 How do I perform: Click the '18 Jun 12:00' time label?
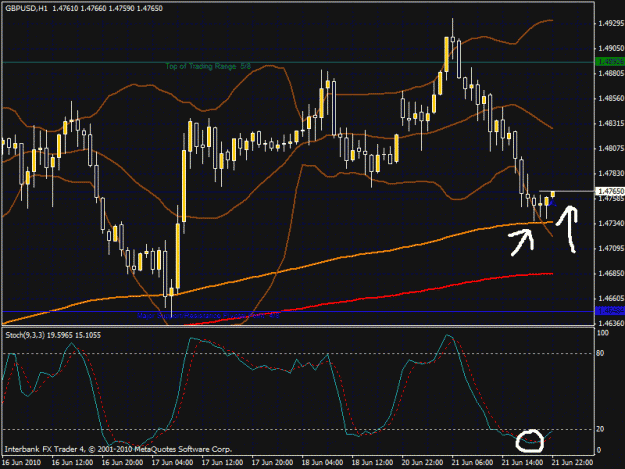pos(372,463)
